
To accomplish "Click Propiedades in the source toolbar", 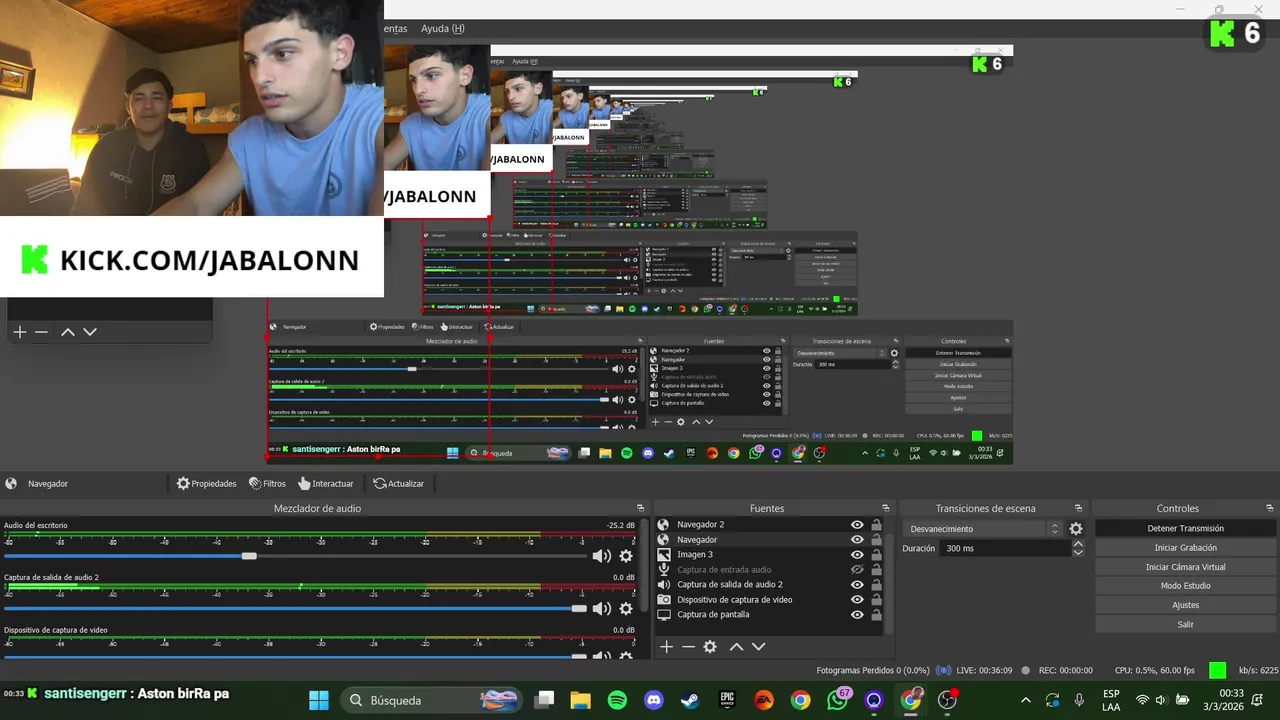I will tap(206, 483).
